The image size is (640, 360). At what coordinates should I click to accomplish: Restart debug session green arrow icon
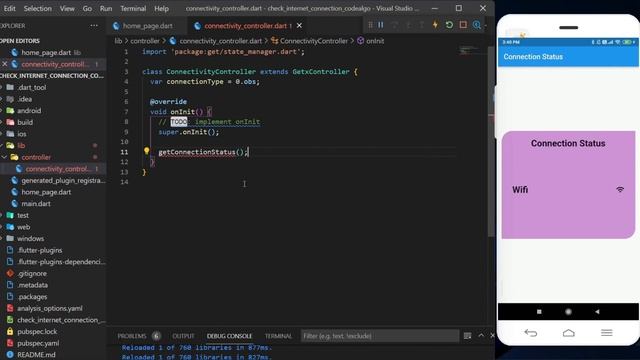[x=449, y=25]
